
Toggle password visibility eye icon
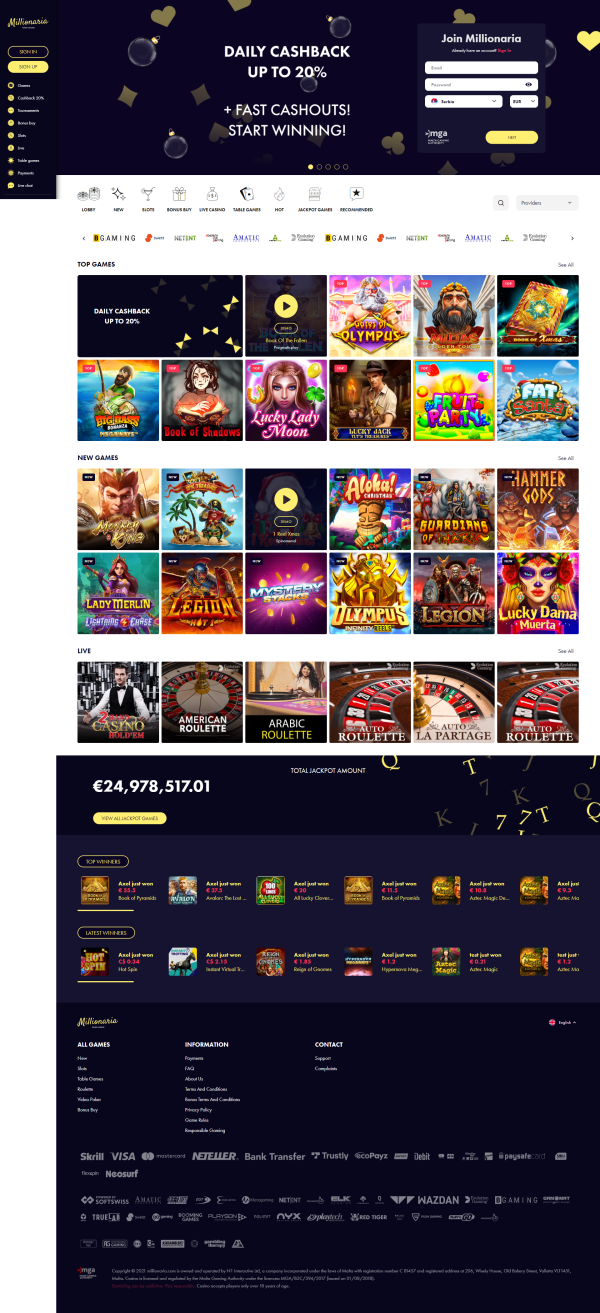tap(529, 85)
